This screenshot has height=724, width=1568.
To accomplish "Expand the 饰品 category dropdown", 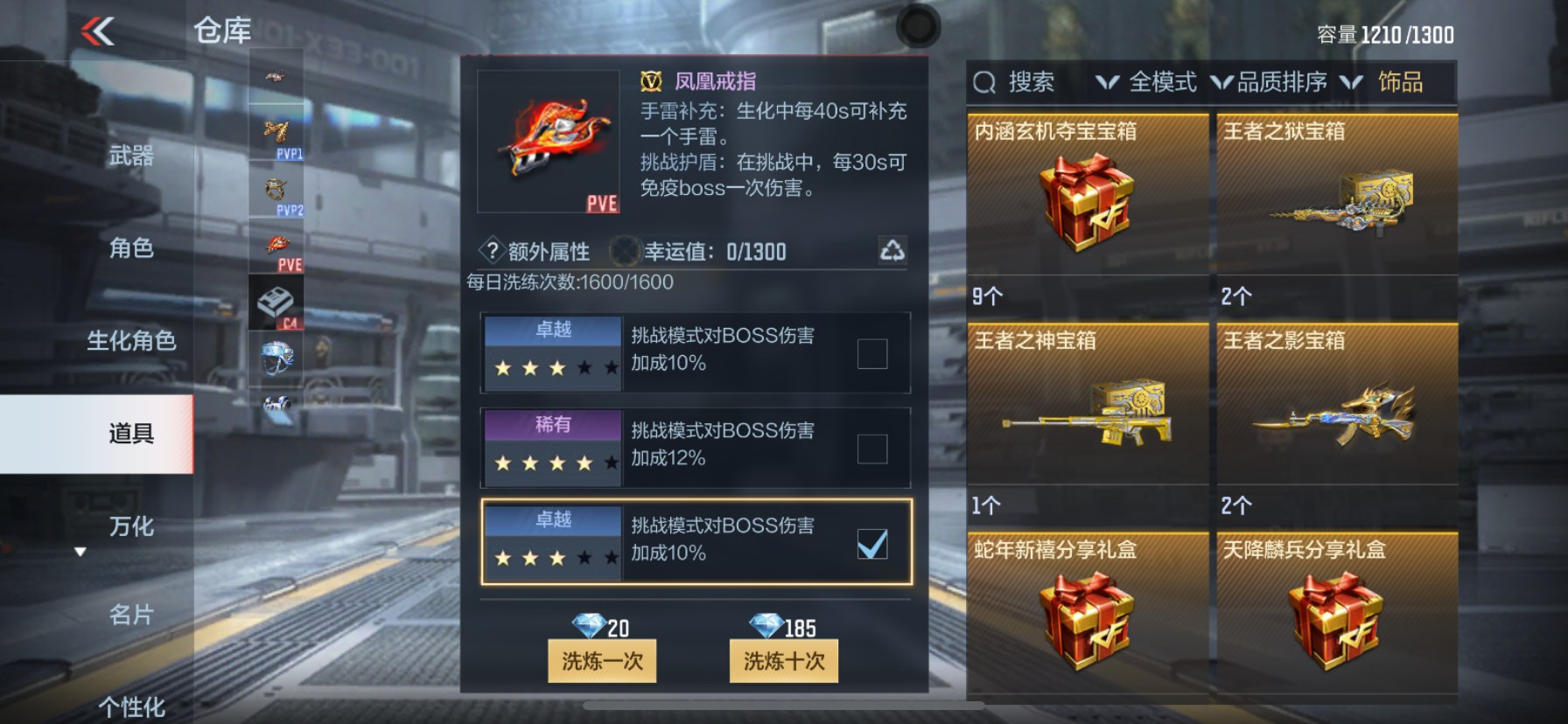I will pos(1382,82).
